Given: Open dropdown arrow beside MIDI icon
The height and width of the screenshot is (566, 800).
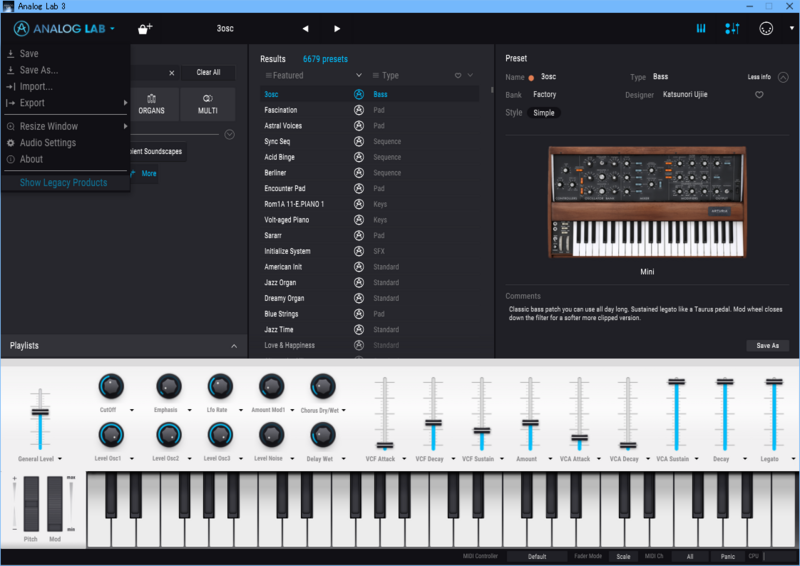Looking at the screenshot, I should click(x=792, y=29).
